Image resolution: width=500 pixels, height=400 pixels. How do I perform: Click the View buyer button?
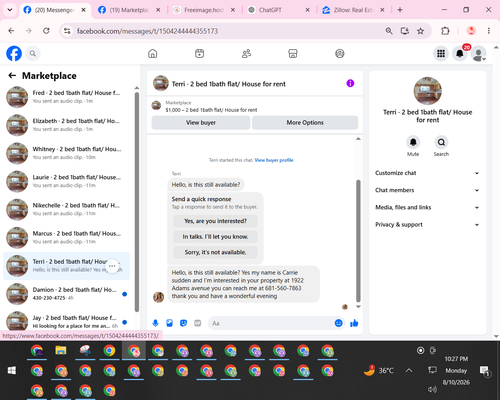(201, 123)
